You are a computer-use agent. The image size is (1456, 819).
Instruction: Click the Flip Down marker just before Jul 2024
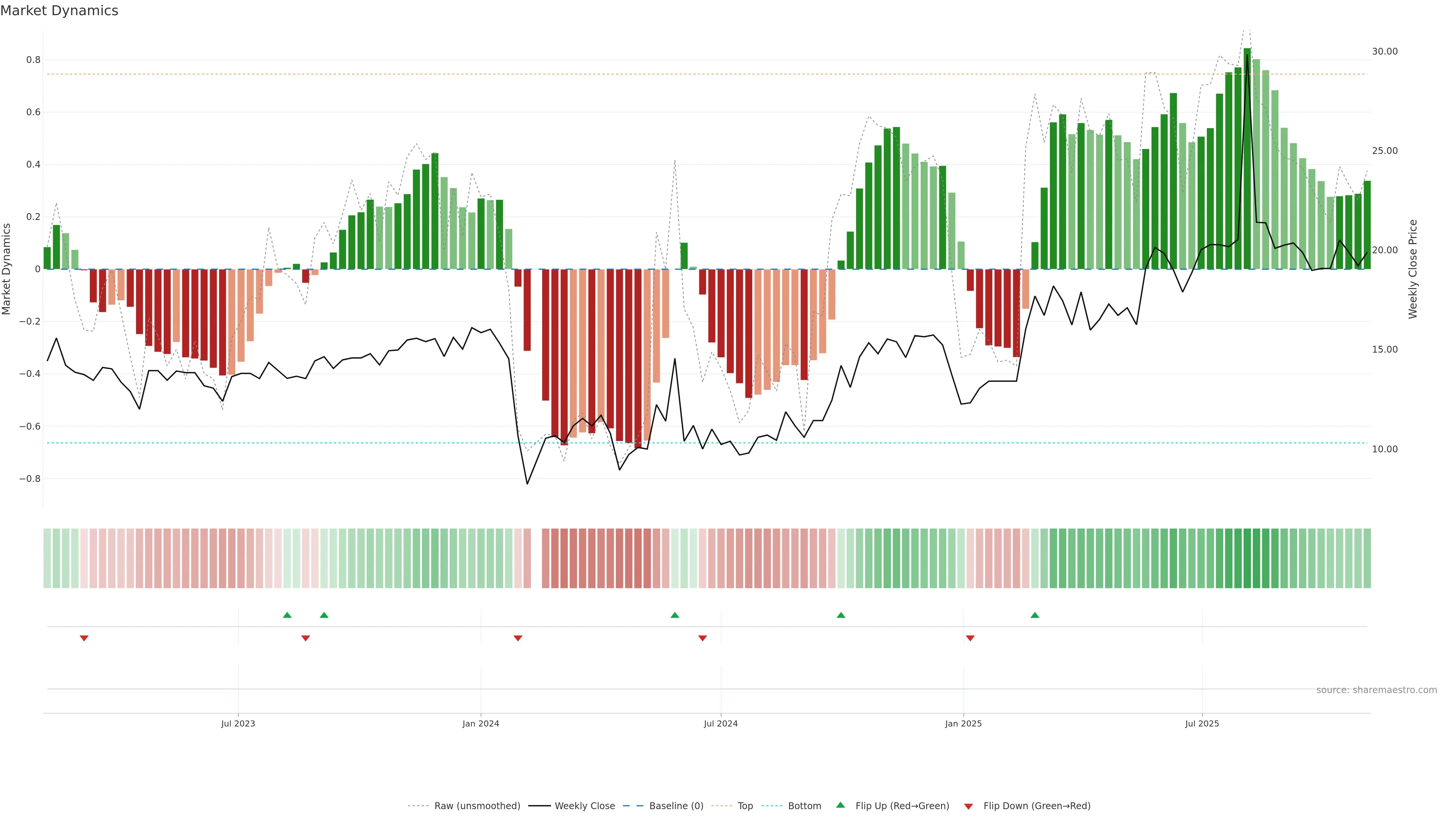(703, 638)
